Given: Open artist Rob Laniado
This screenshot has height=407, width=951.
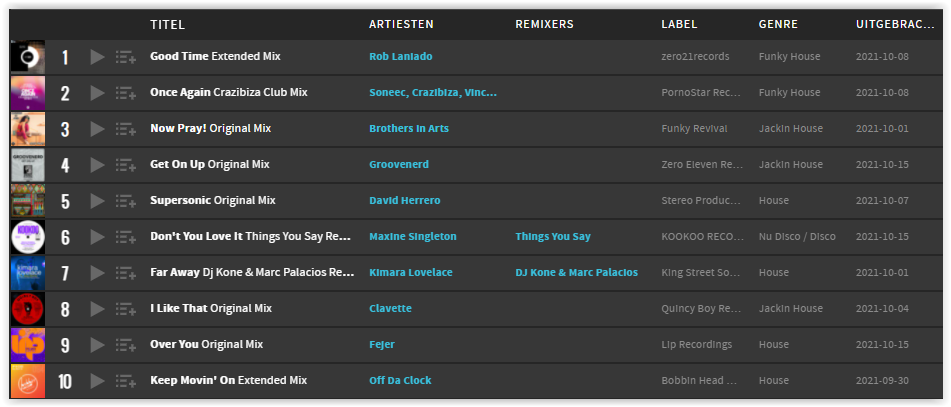Looking at the screenshot, I should point(400,56).
